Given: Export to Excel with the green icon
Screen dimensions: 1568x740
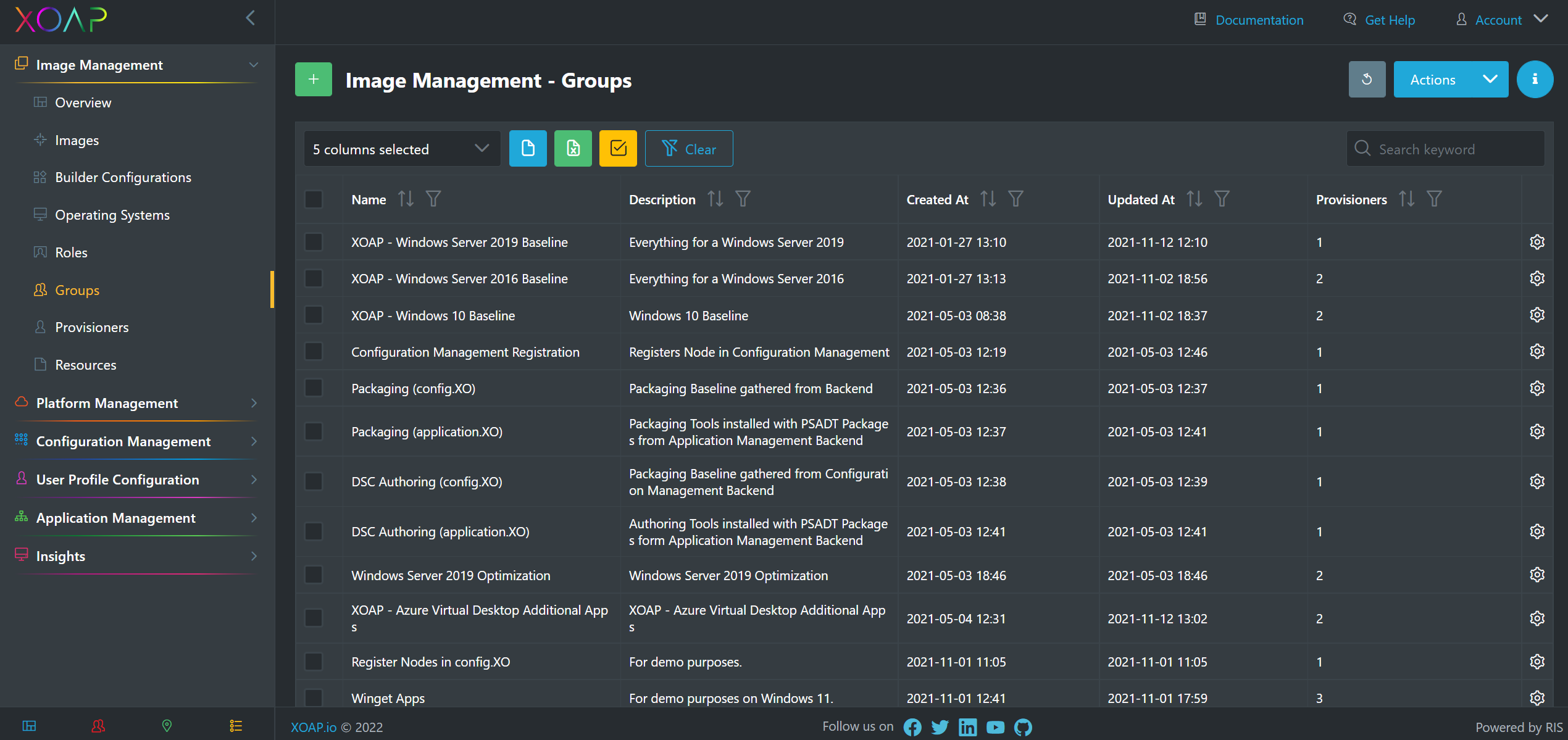Looking at the screenshot, I should (x=573, y=149).
